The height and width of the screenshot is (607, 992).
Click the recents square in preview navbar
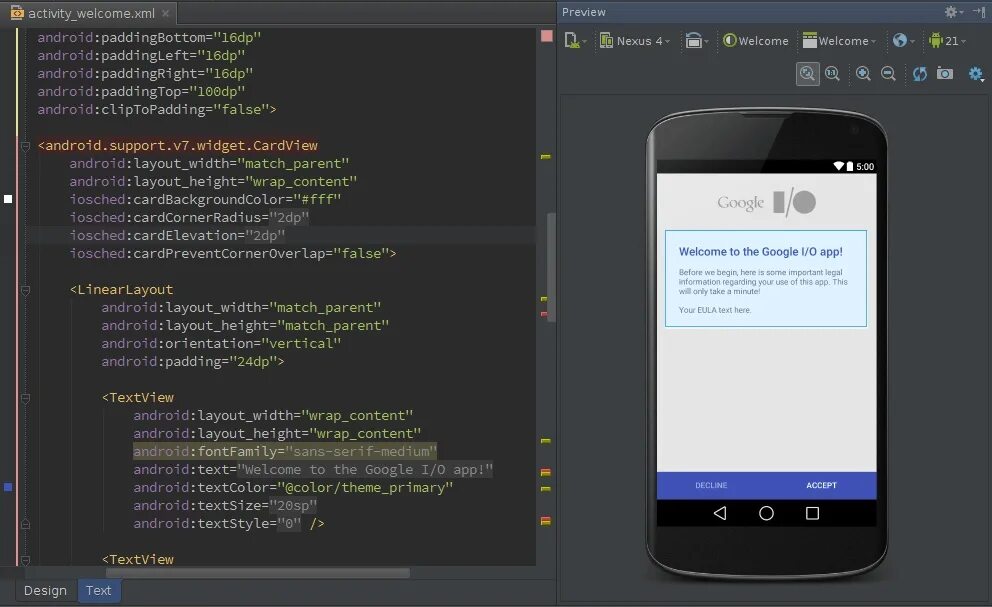click(812, 513)
